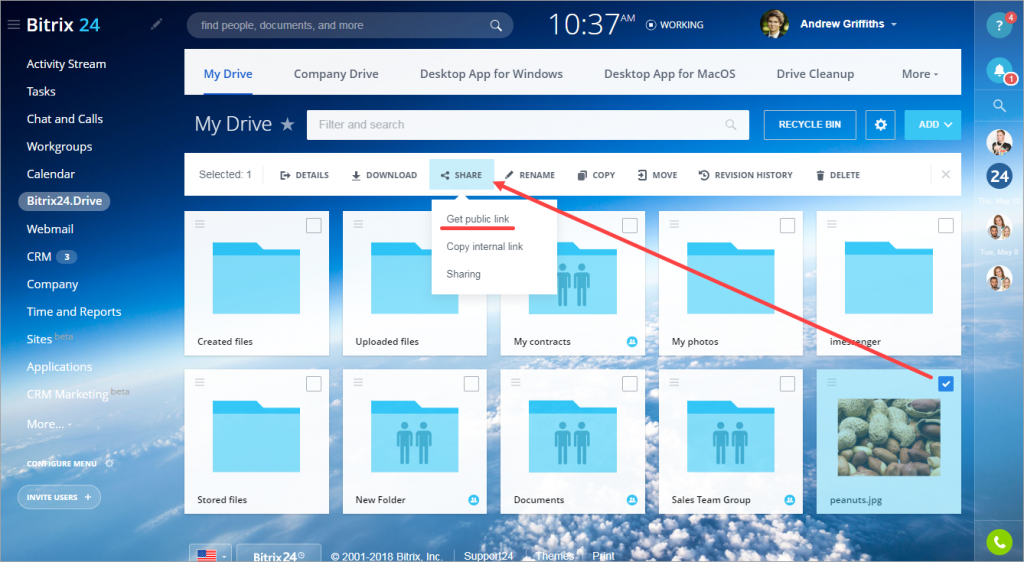Click Download in the selection toolbar

[384, 175]
